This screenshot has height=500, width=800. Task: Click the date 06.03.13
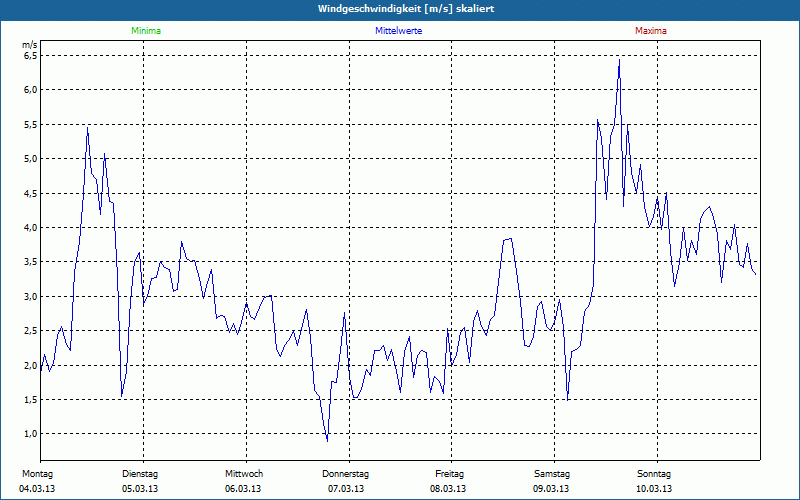[x=243, y=489]
